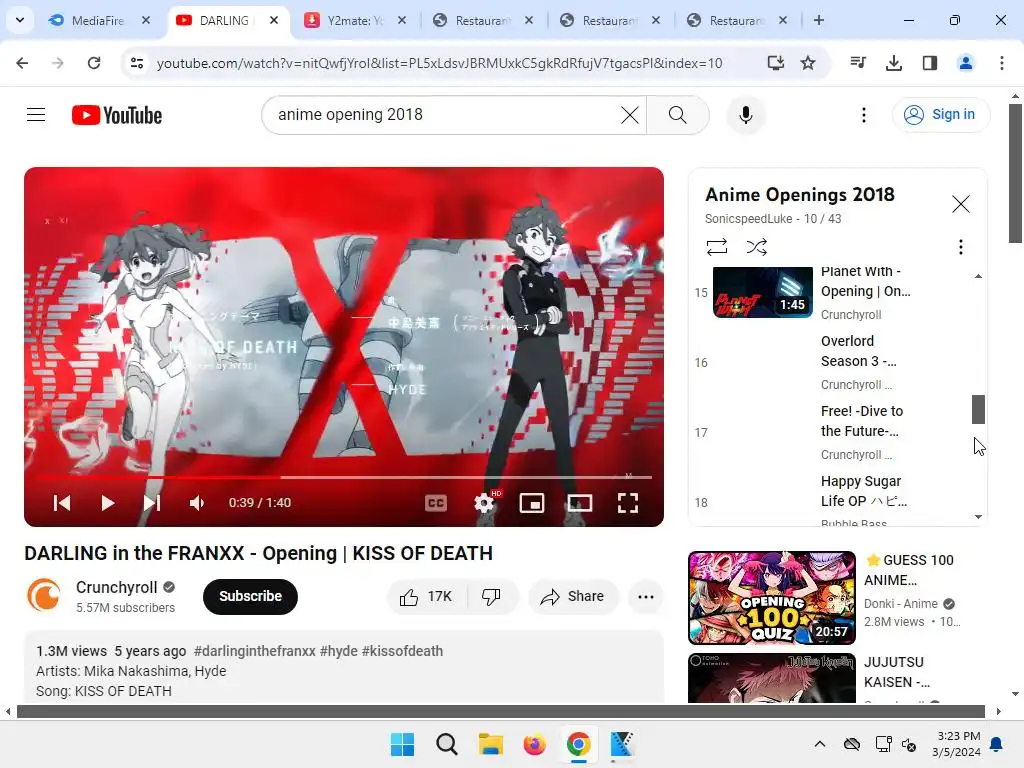Open the GUESS 100 ANIME quiz thumbnail
The width and height of the screenshot is (1024, 768).
(x=772, y=598)
